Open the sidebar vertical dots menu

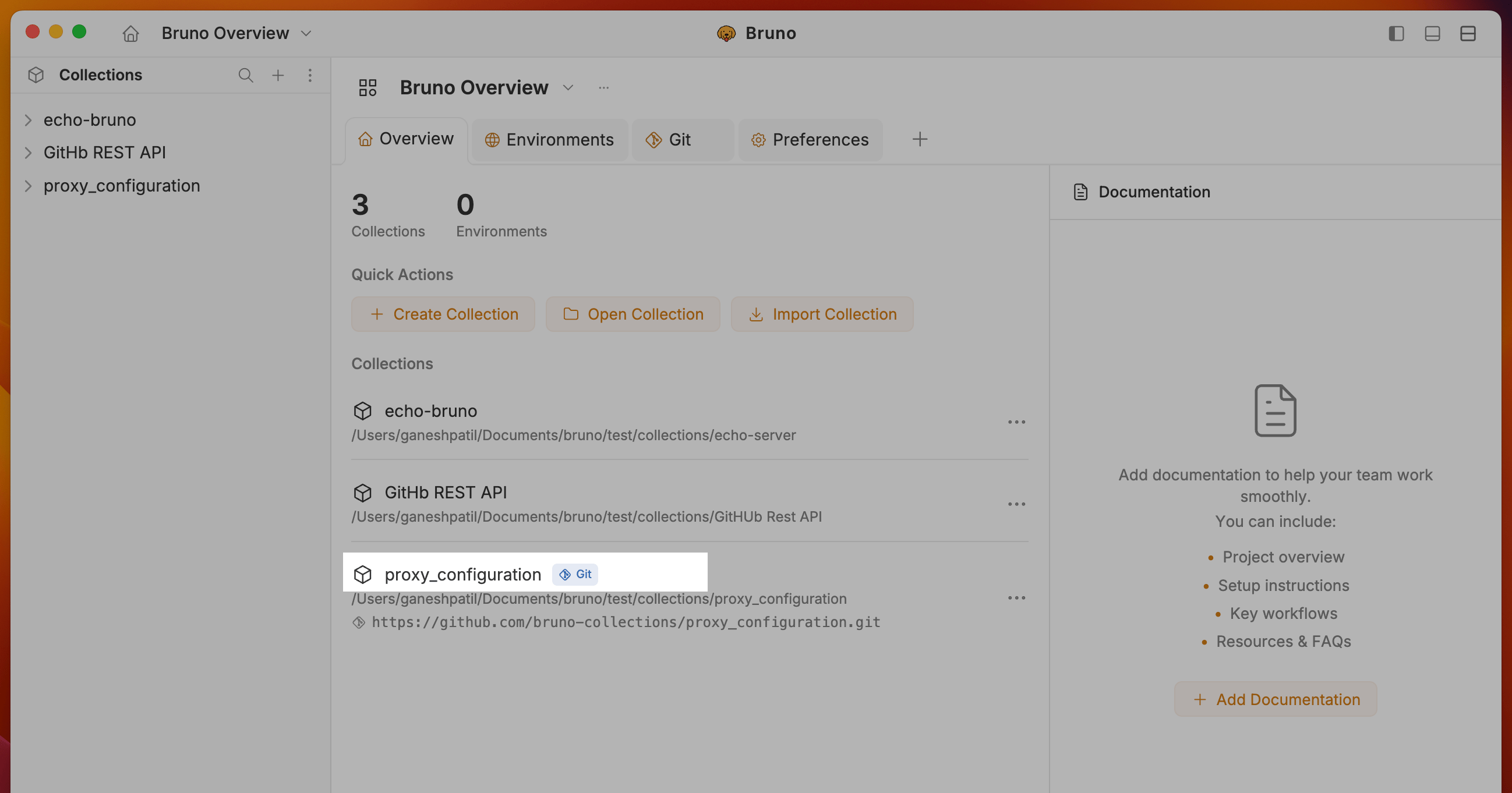pyautogui.click(x=310, y=75)
